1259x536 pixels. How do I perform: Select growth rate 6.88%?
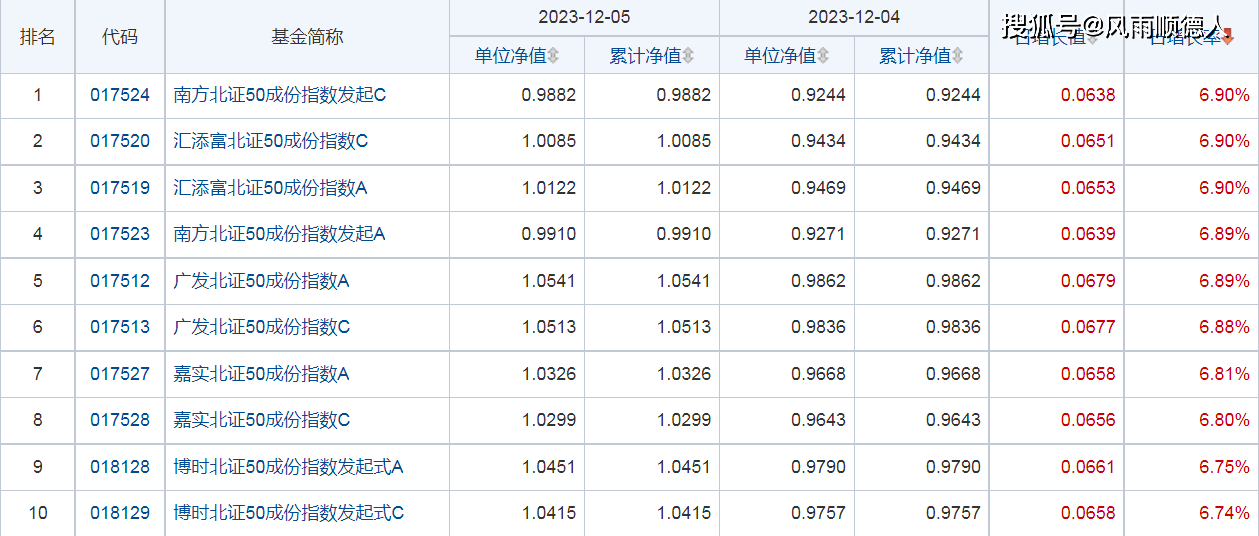[x=1224, y=327]
